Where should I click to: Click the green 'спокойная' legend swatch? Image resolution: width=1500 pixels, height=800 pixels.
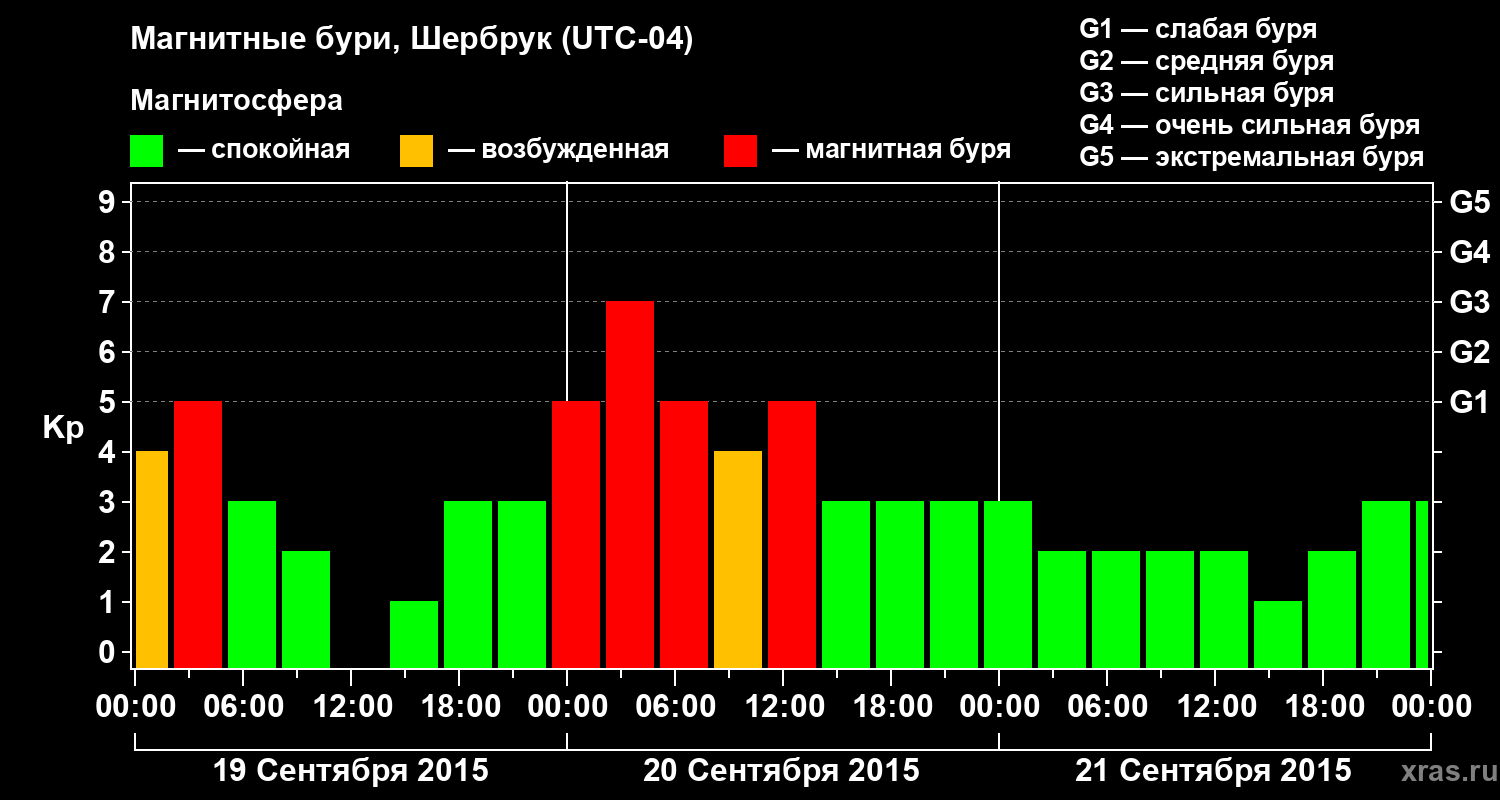pos(147,151)
